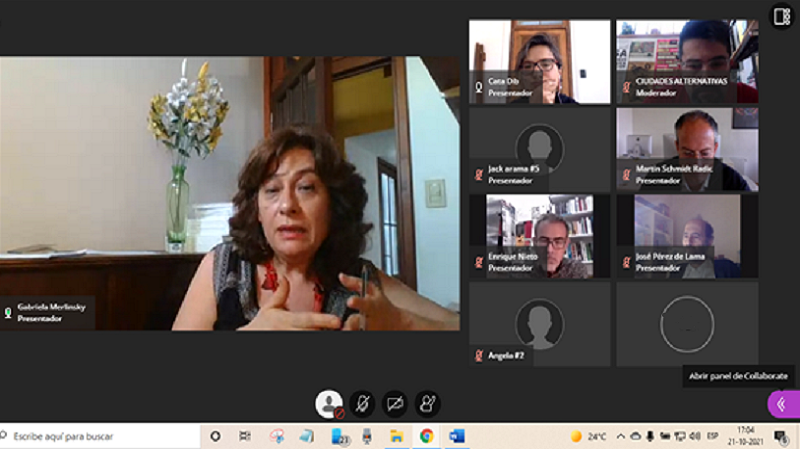Image resolution: width=800 pixels, height=449 pixels.
Task: Open the voice recorder microphone taskbar icon
Action: (x=367, y=436)
